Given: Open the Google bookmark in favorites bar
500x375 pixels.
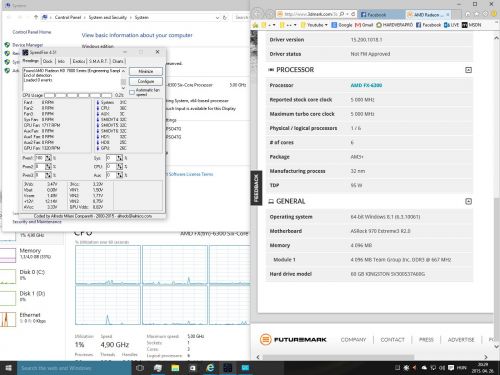Looking at the screenshot, I should [x=342, y=25].
